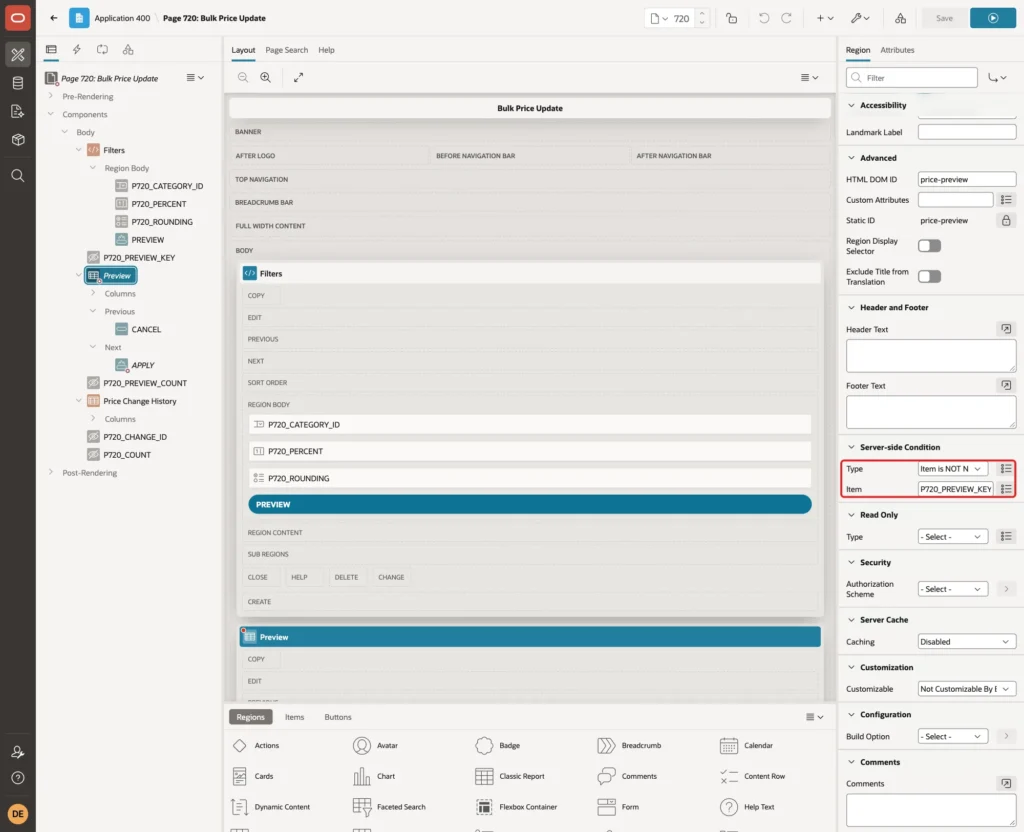Select the Rendering tree tab icon
The height and width of the screenshot is (832, 1024).
[51, 50]
